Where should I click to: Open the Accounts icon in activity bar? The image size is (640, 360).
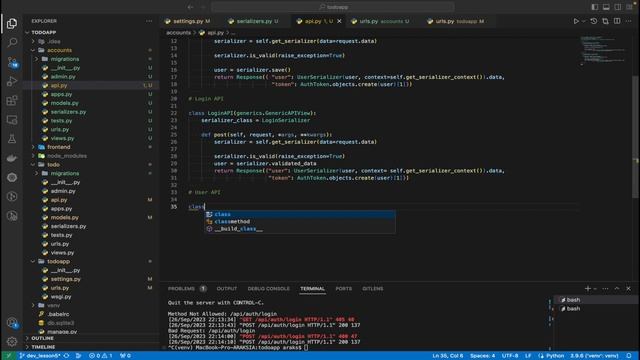click(12, 323)
